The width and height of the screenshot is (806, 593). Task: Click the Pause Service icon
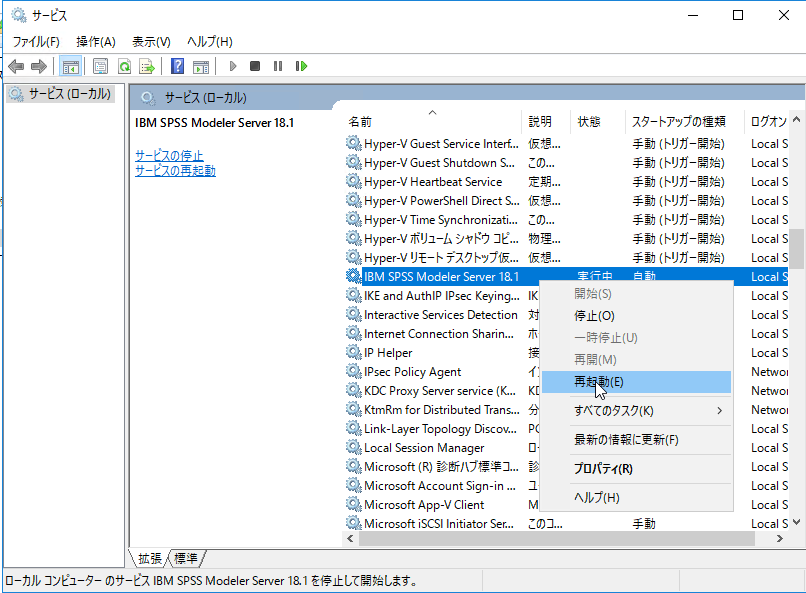[278, 66]
